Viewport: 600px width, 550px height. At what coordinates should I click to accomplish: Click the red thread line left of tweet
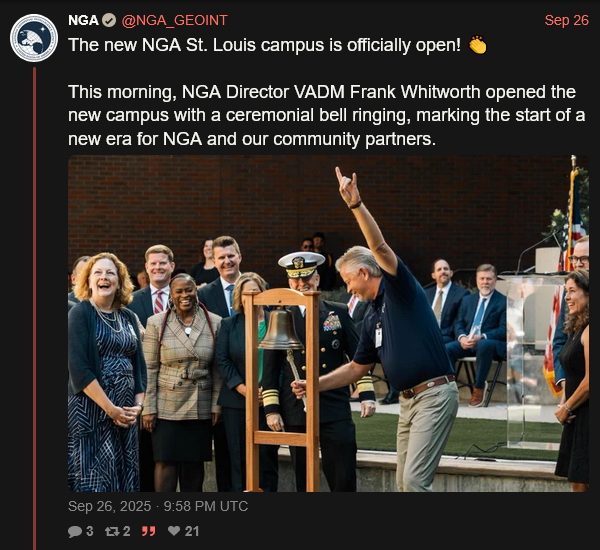pos(34,300)
